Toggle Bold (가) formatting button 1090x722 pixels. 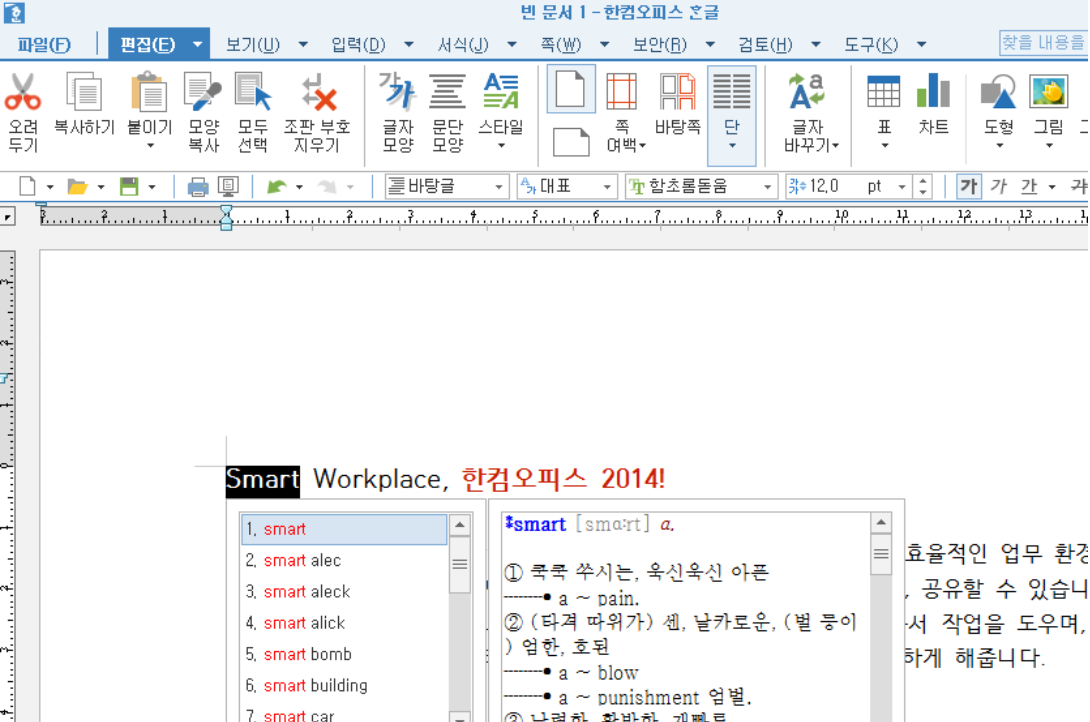coord(968,186)
